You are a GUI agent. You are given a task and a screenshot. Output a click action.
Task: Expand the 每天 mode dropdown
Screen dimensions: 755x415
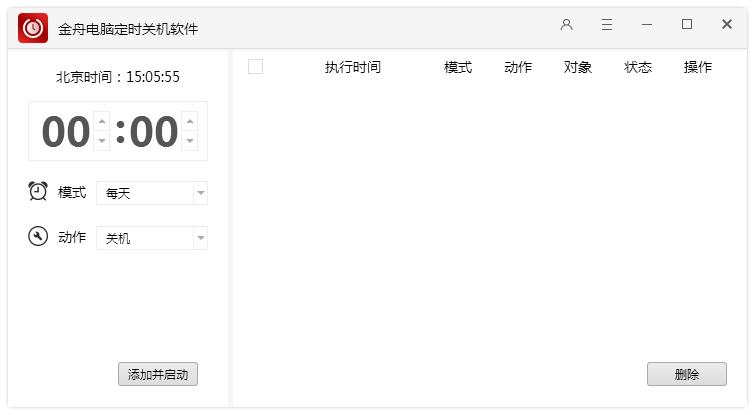point(200,193)
